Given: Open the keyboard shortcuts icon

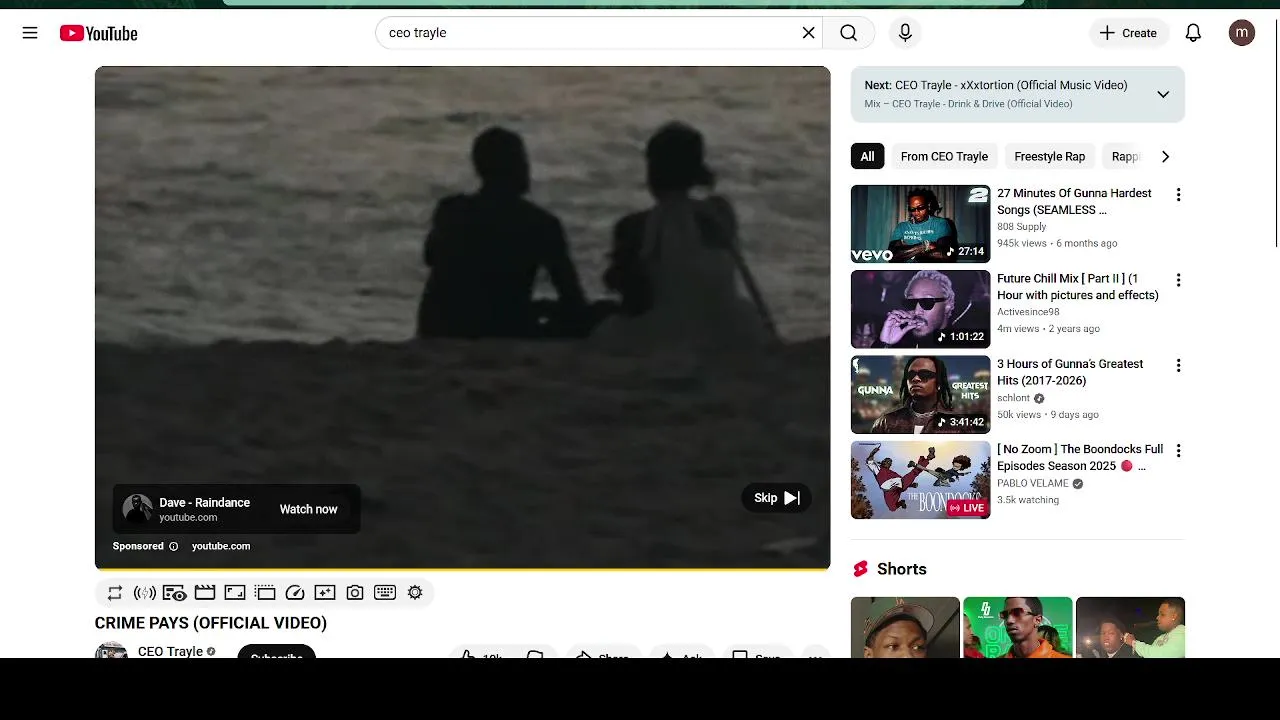Looking at the screenshot, I should [x=385, y=593].
